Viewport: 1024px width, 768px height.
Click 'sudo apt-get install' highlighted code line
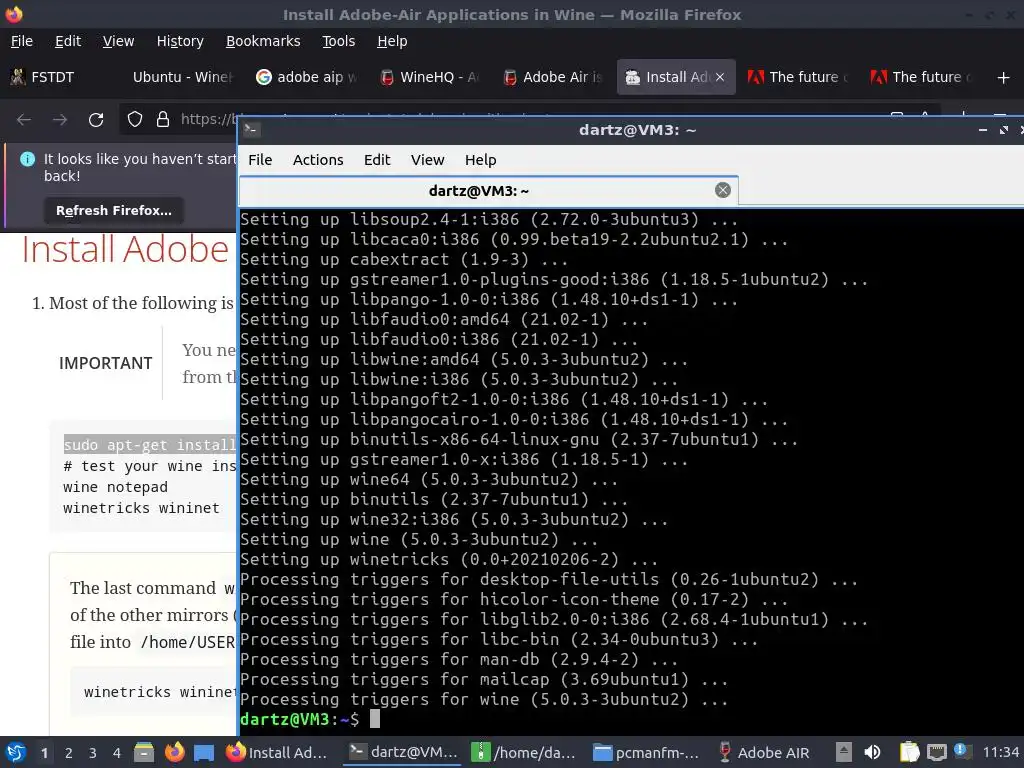(x=150, y=445)
